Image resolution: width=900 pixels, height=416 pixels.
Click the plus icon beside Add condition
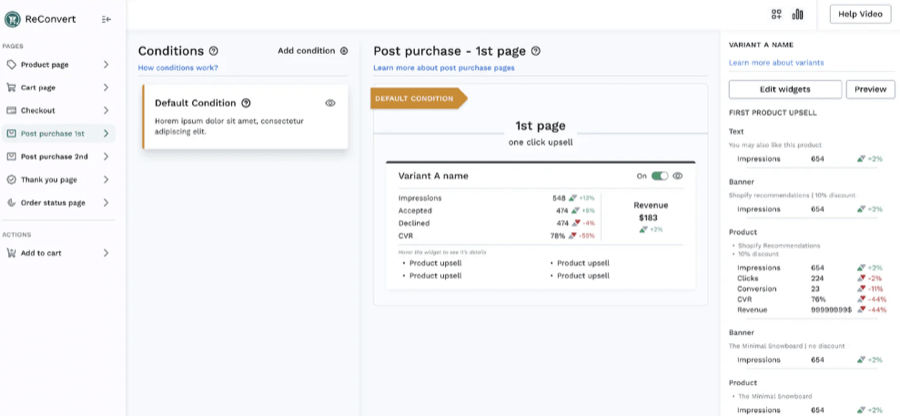344,51
